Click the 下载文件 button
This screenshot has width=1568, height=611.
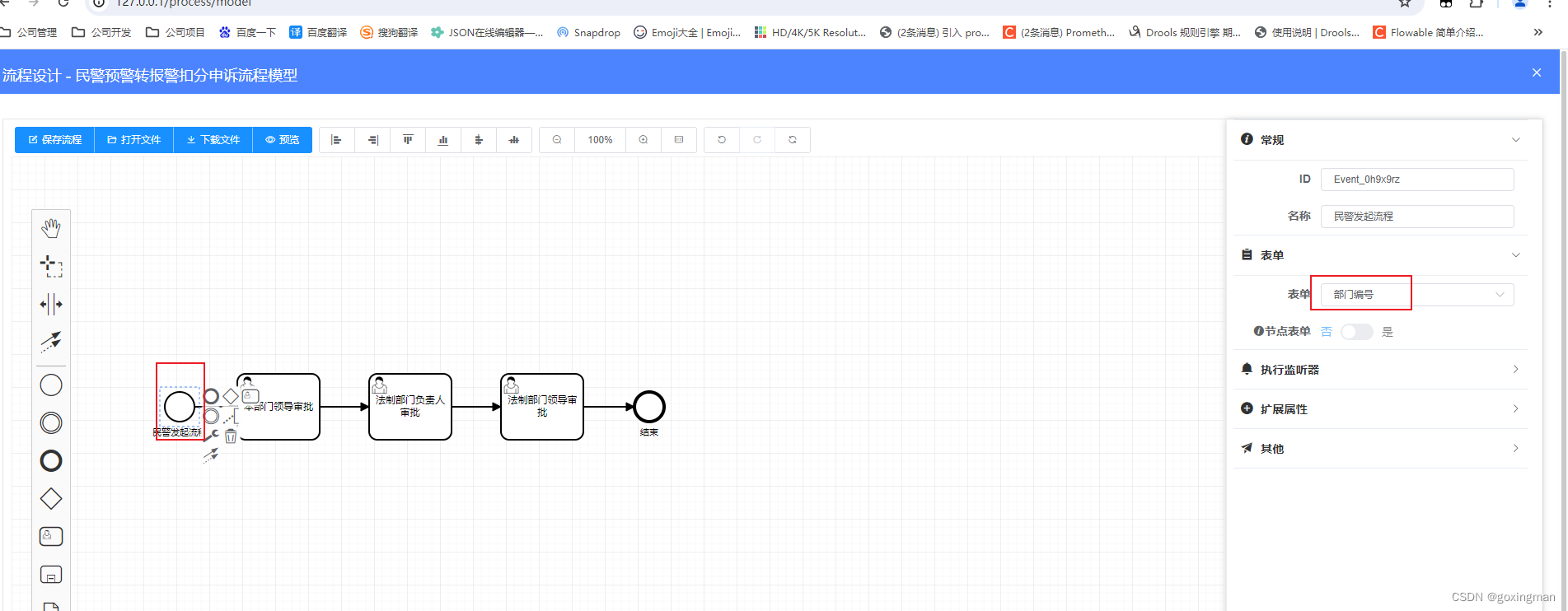click(213, 140)
